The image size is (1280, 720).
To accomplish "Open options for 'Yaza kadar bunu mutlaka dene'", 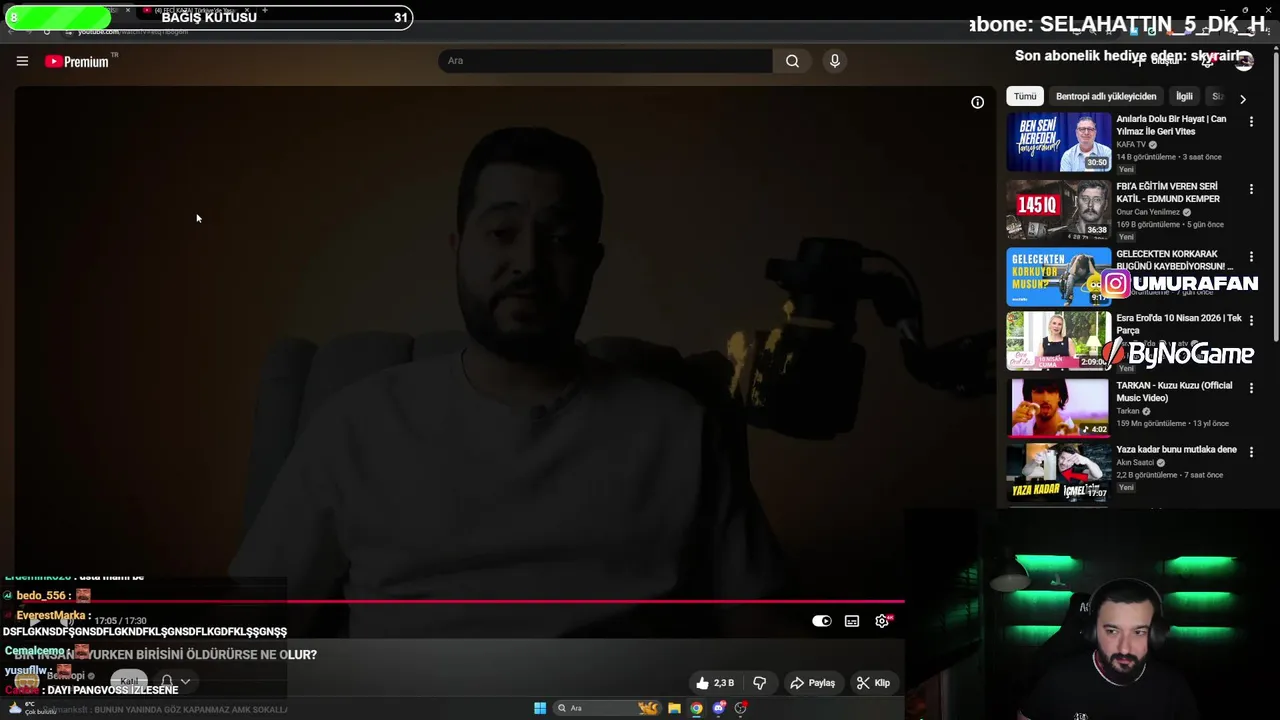I will pyautogui.click(x=1251, y=452).
